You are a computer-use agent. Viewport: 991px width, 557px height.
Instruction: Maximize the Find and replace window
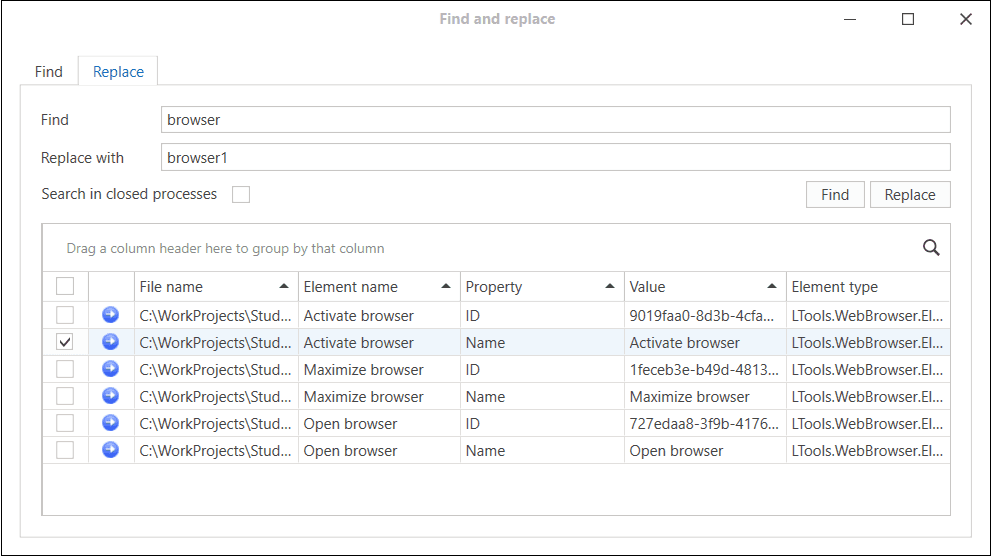[908, 19]
